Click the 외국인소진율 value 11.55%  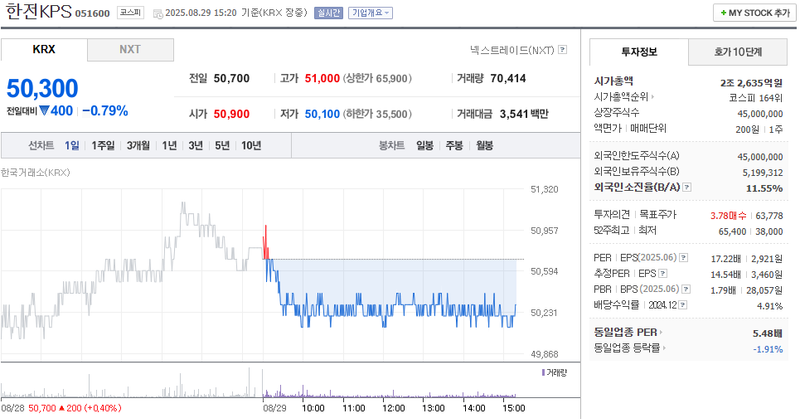click(764, 189)
